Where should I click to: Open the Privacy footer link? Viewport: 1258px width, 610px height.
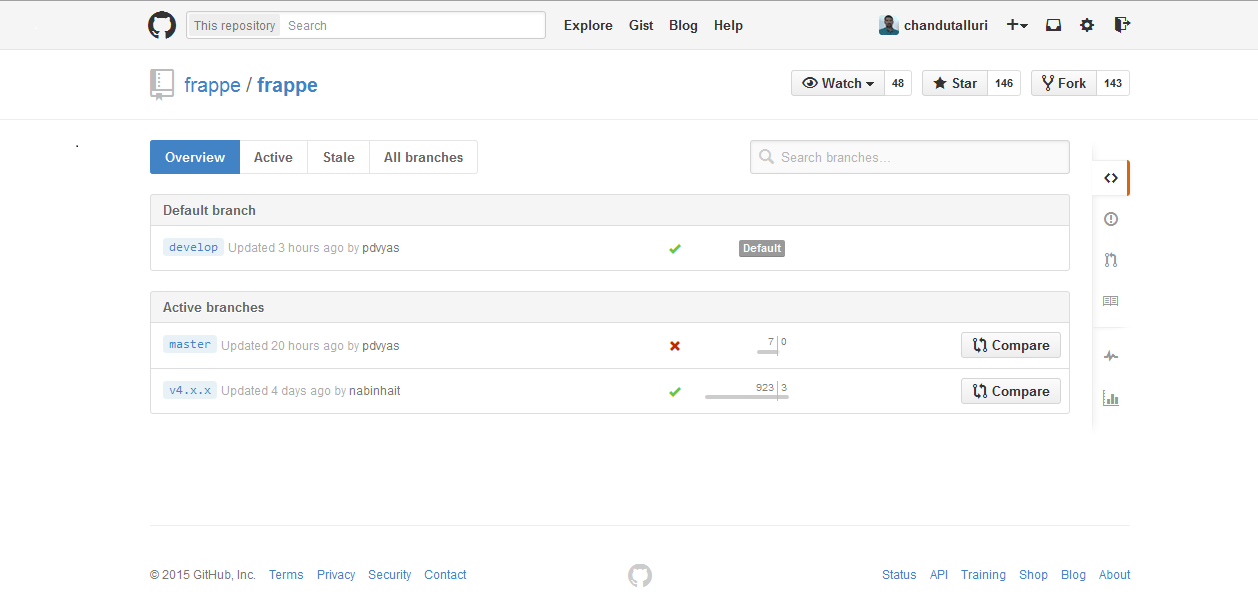click(x=336, y=575)
